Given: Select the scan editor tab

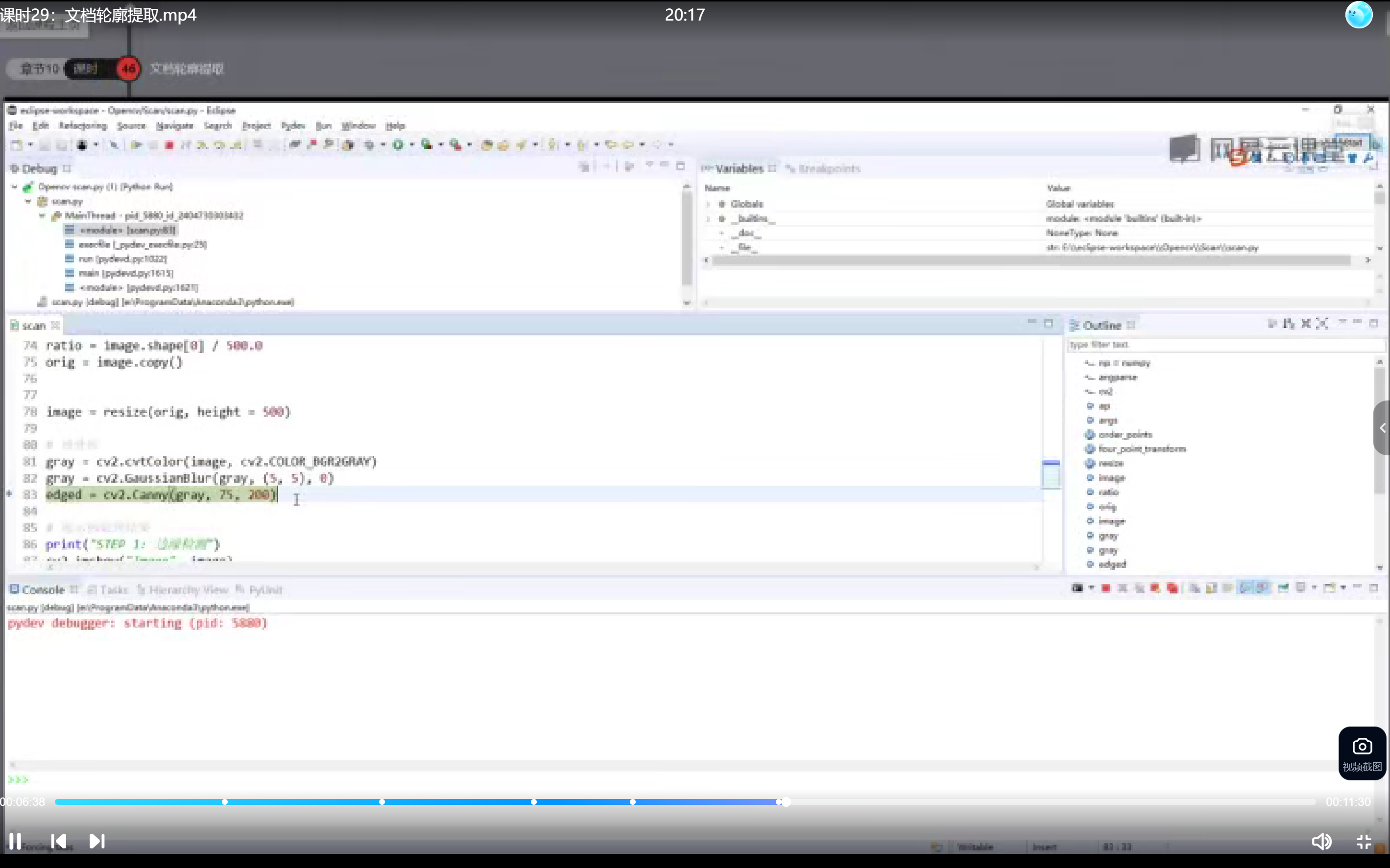Looking at the screenshot, I should (34, 326).
